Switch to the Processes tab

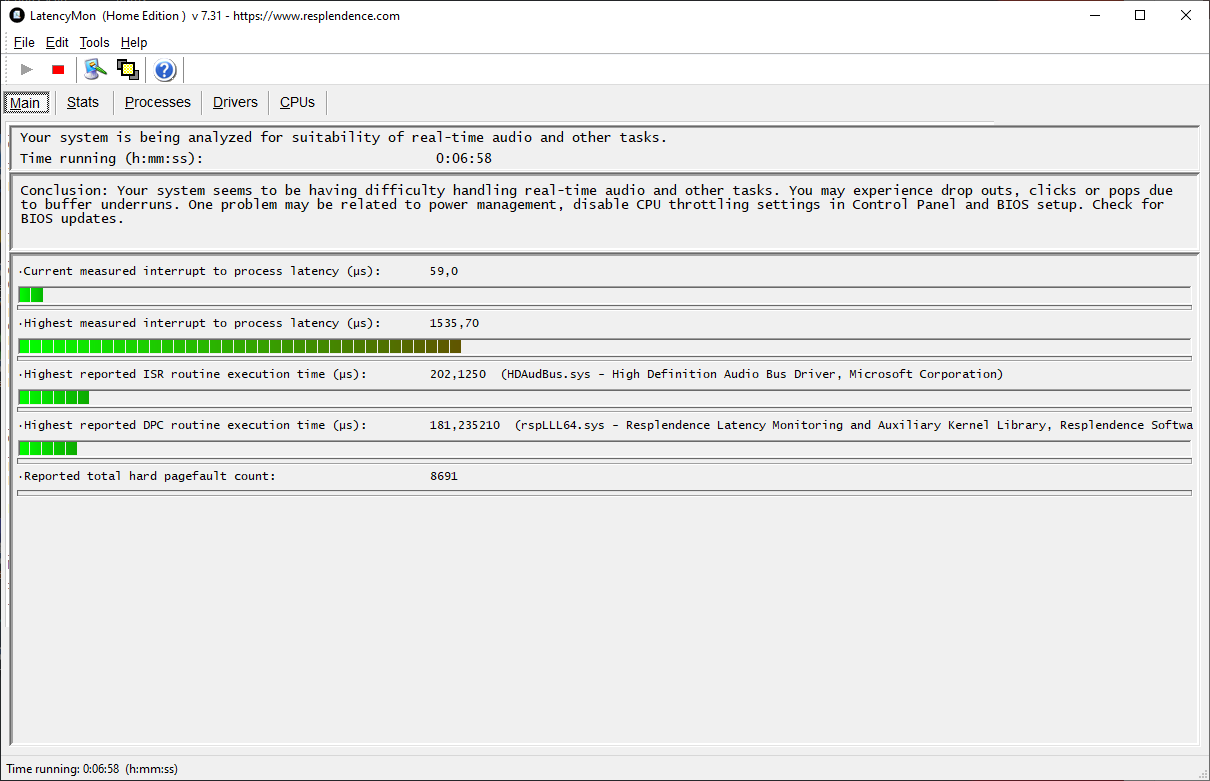pos(158,102)
